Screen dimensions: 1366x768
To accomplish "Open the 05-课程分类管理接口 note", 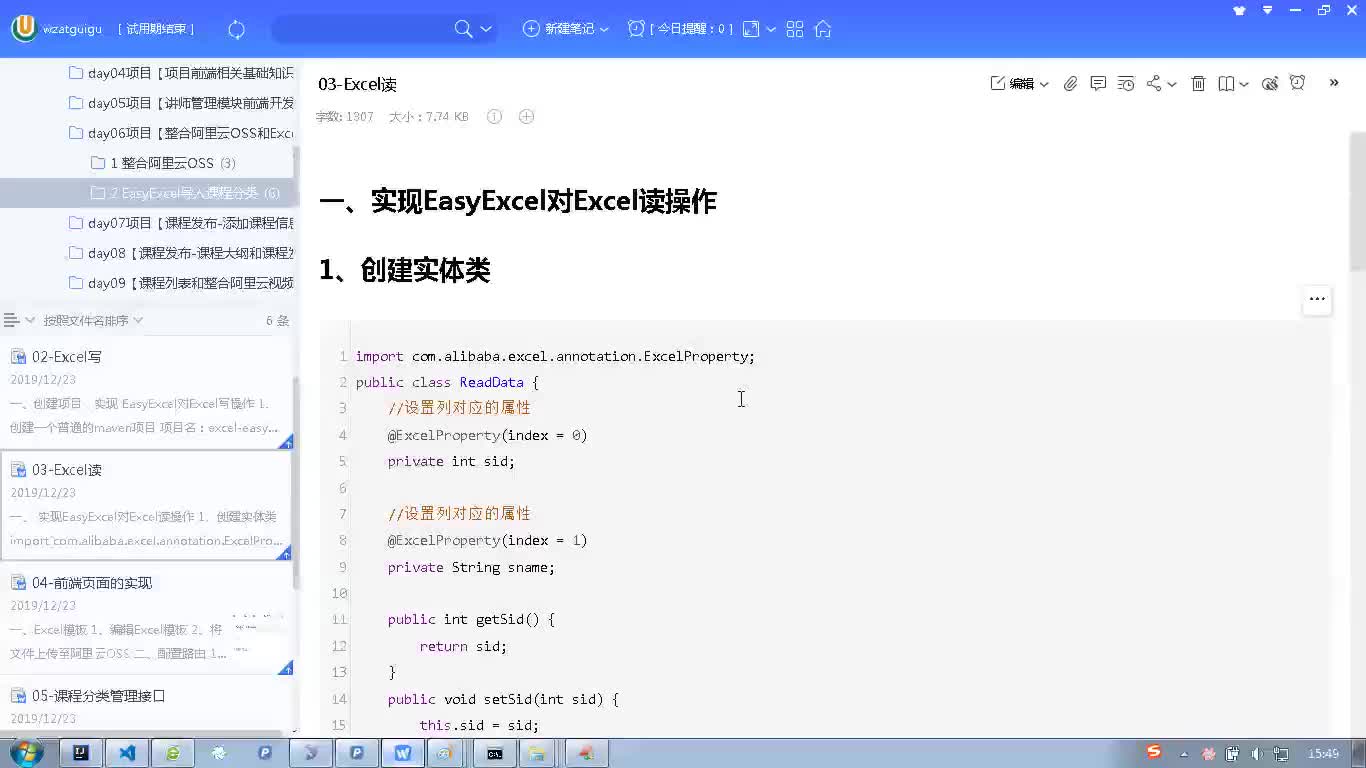I will tap(146, 706).
